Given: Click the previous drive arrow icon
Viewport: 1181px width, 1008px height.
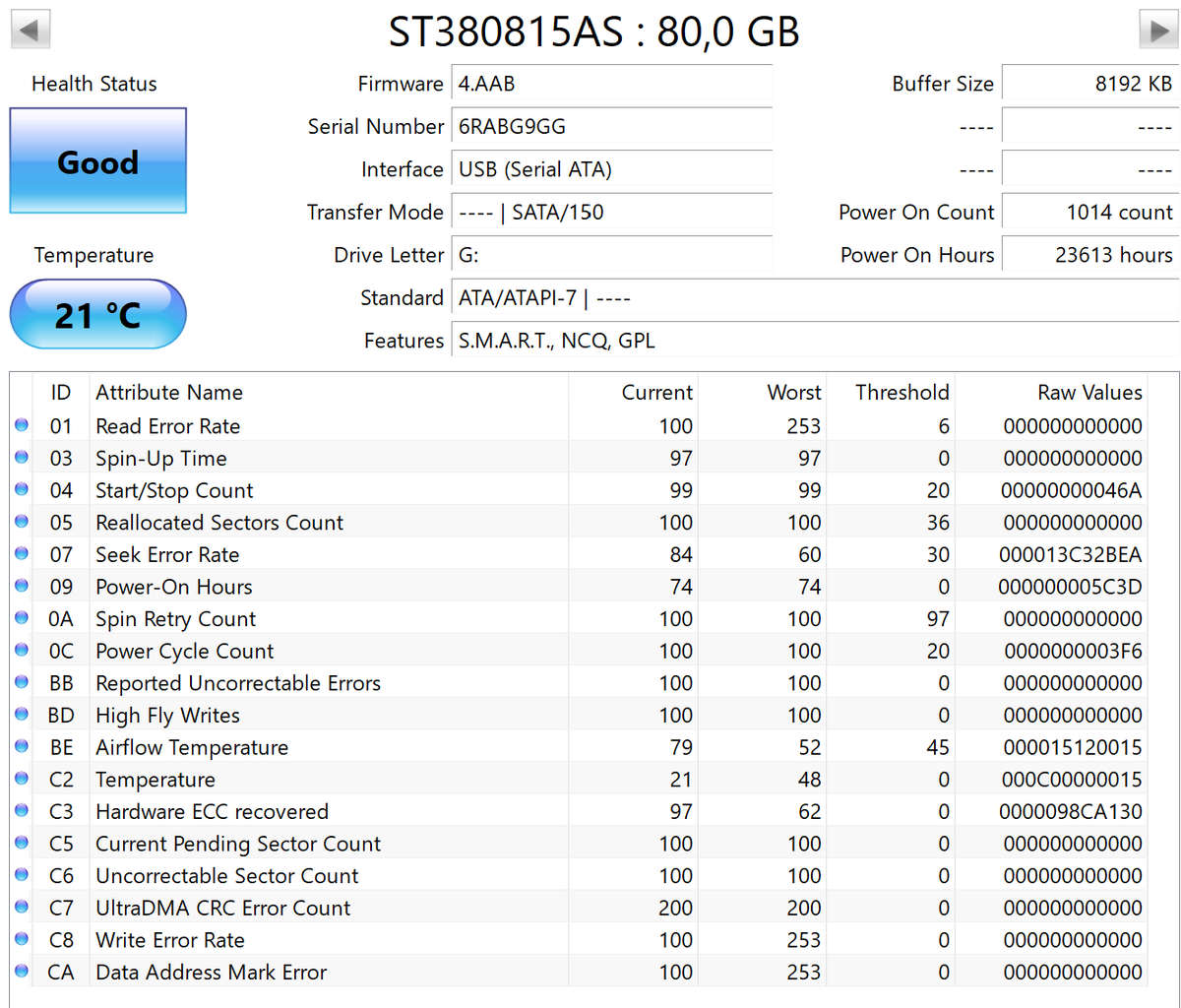Looking at the screenshot, I should click(30, 29).
